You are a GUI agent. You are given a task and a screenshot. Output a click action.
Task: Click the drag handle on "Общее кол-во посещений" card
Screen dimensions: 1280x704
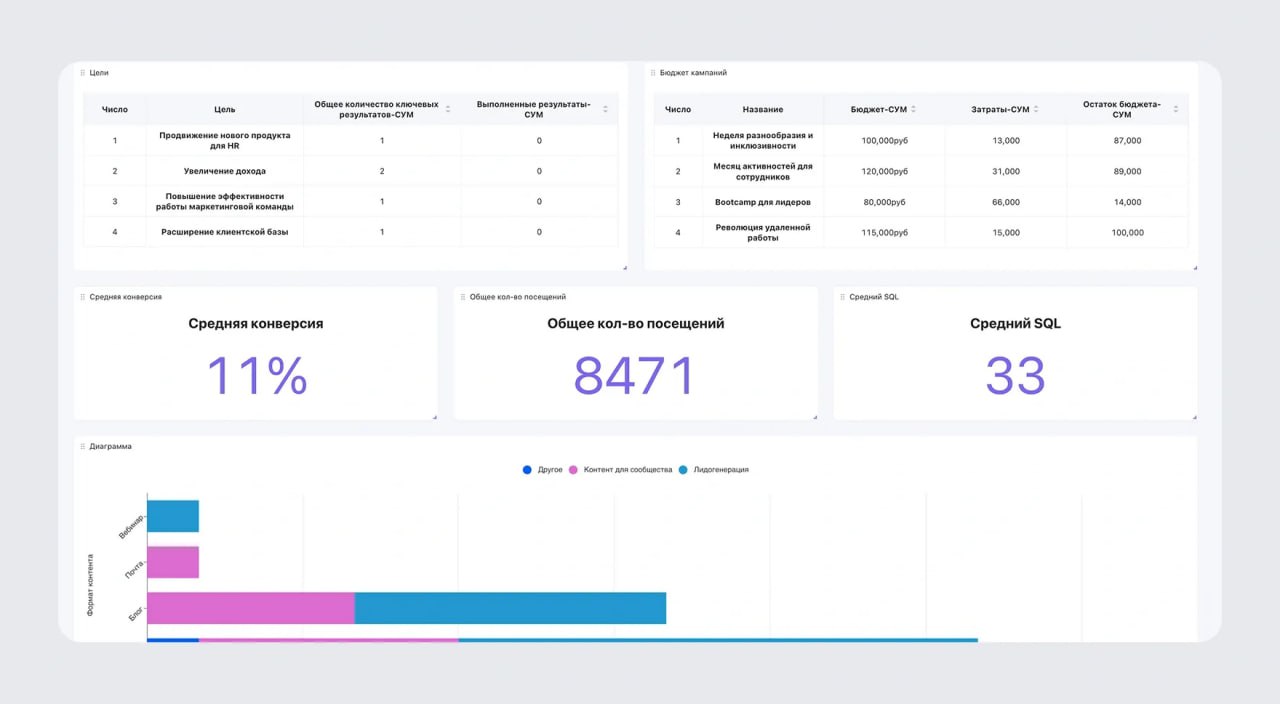[x=463, y=297]
